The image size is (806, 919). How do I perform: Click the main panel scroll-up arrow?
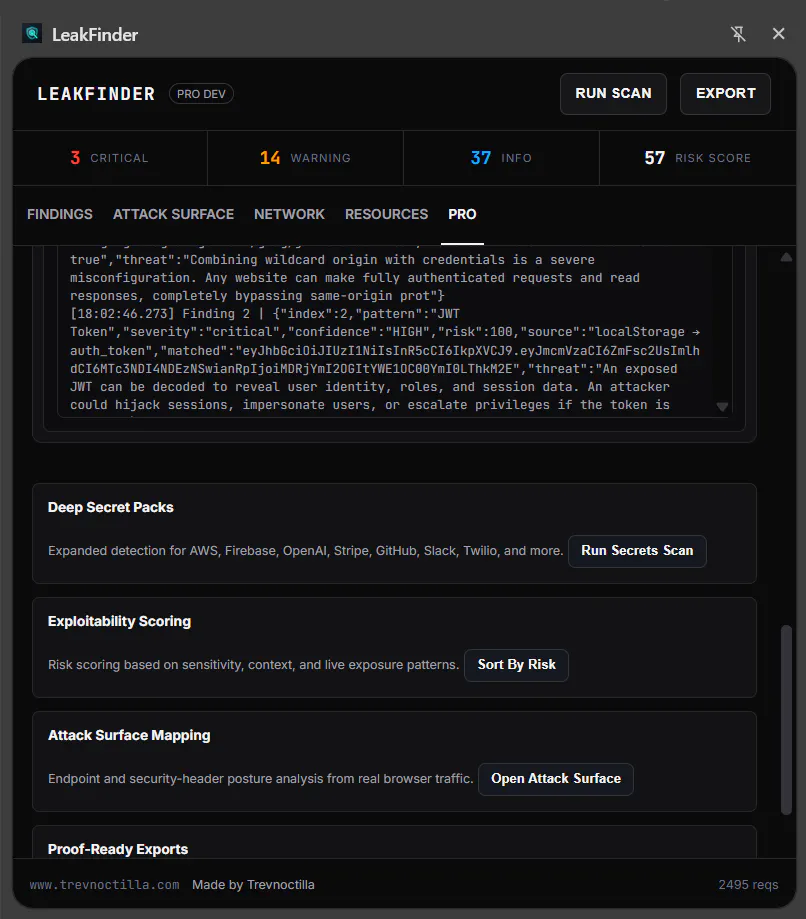tap(787, 257)
